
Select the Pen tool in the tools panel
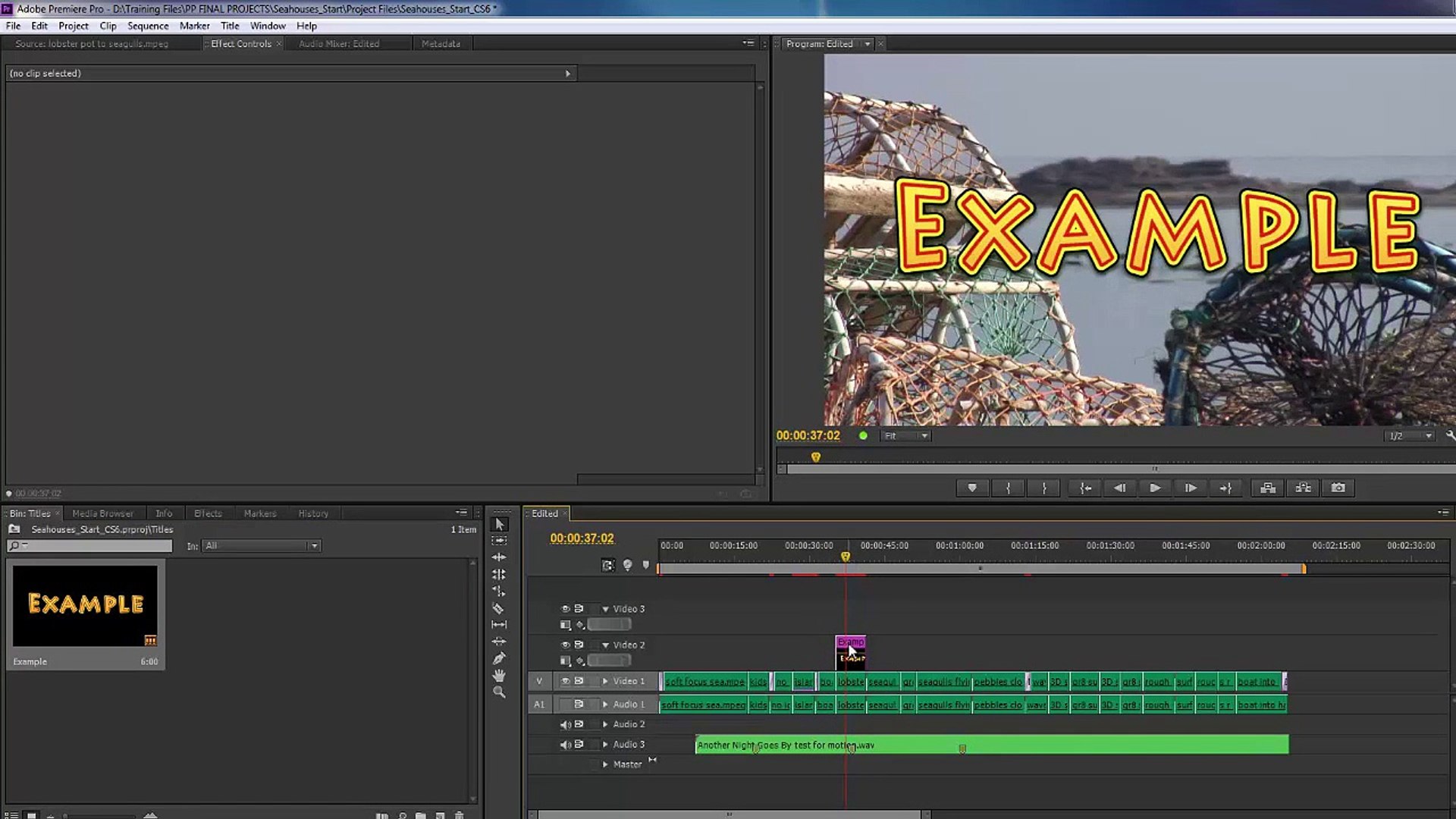(499, 657)
